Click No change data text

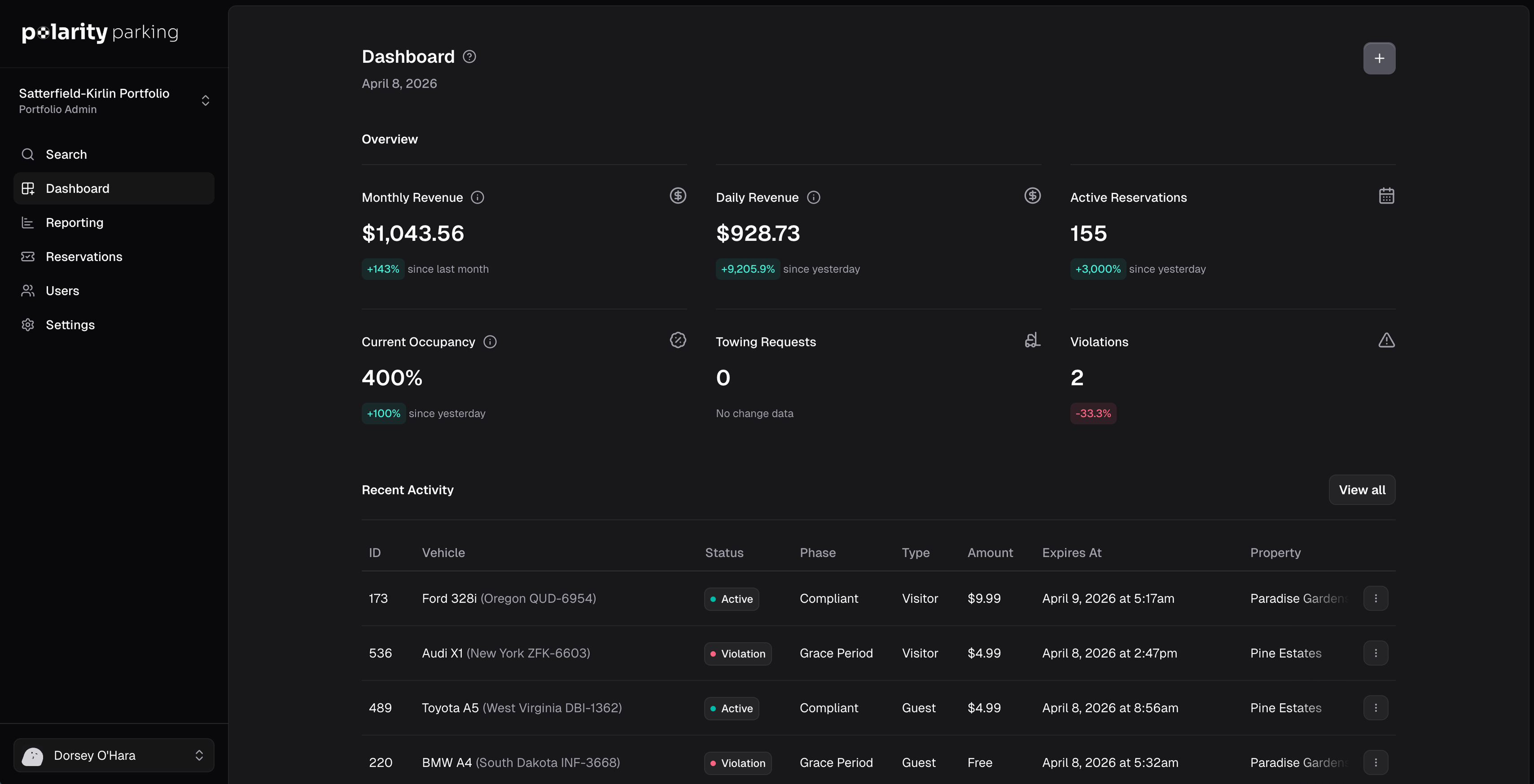click(754, 413)
